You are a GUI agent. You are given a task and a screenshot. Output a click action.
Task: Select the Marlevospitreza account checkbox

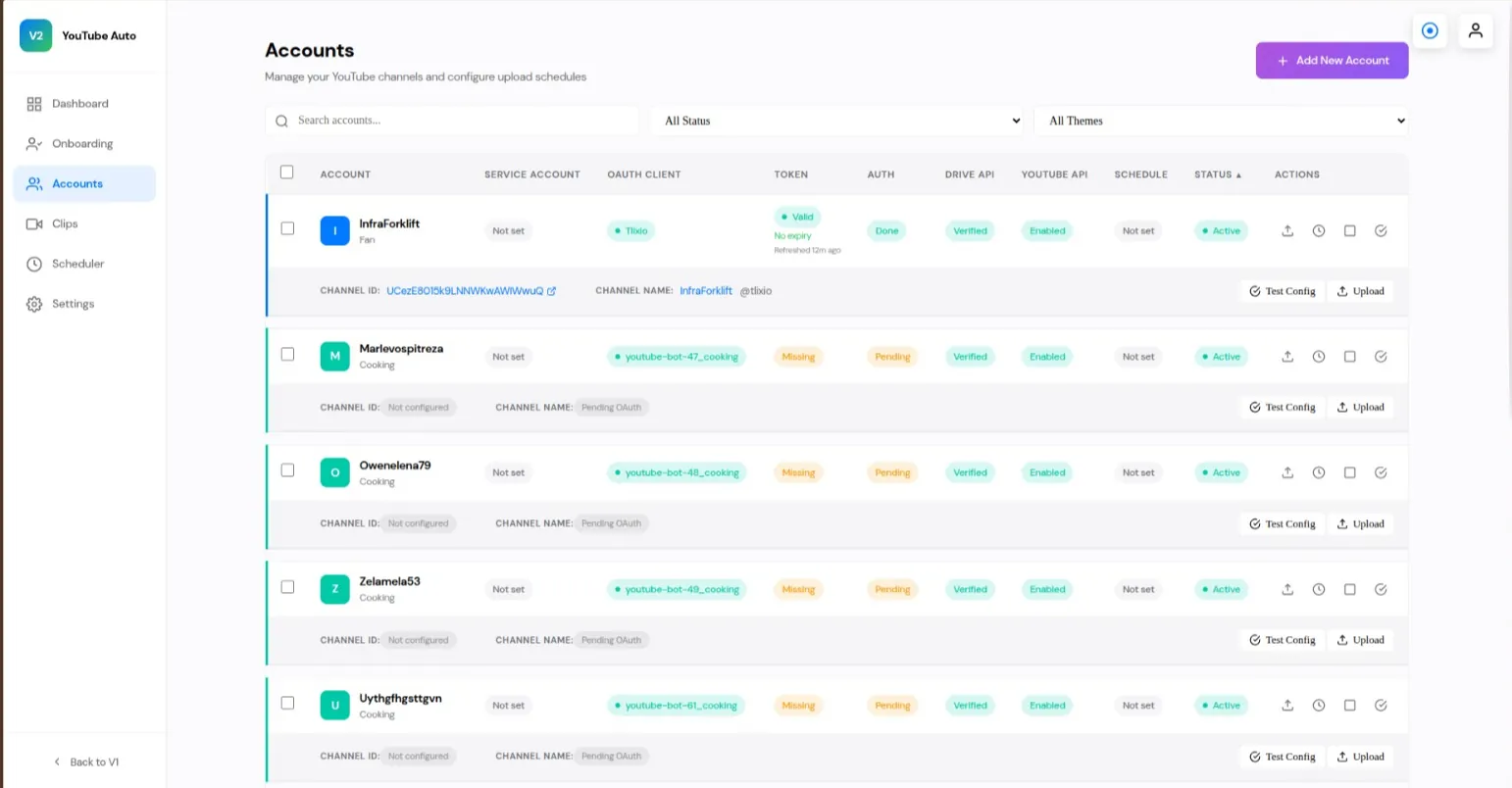coord(287,354)
